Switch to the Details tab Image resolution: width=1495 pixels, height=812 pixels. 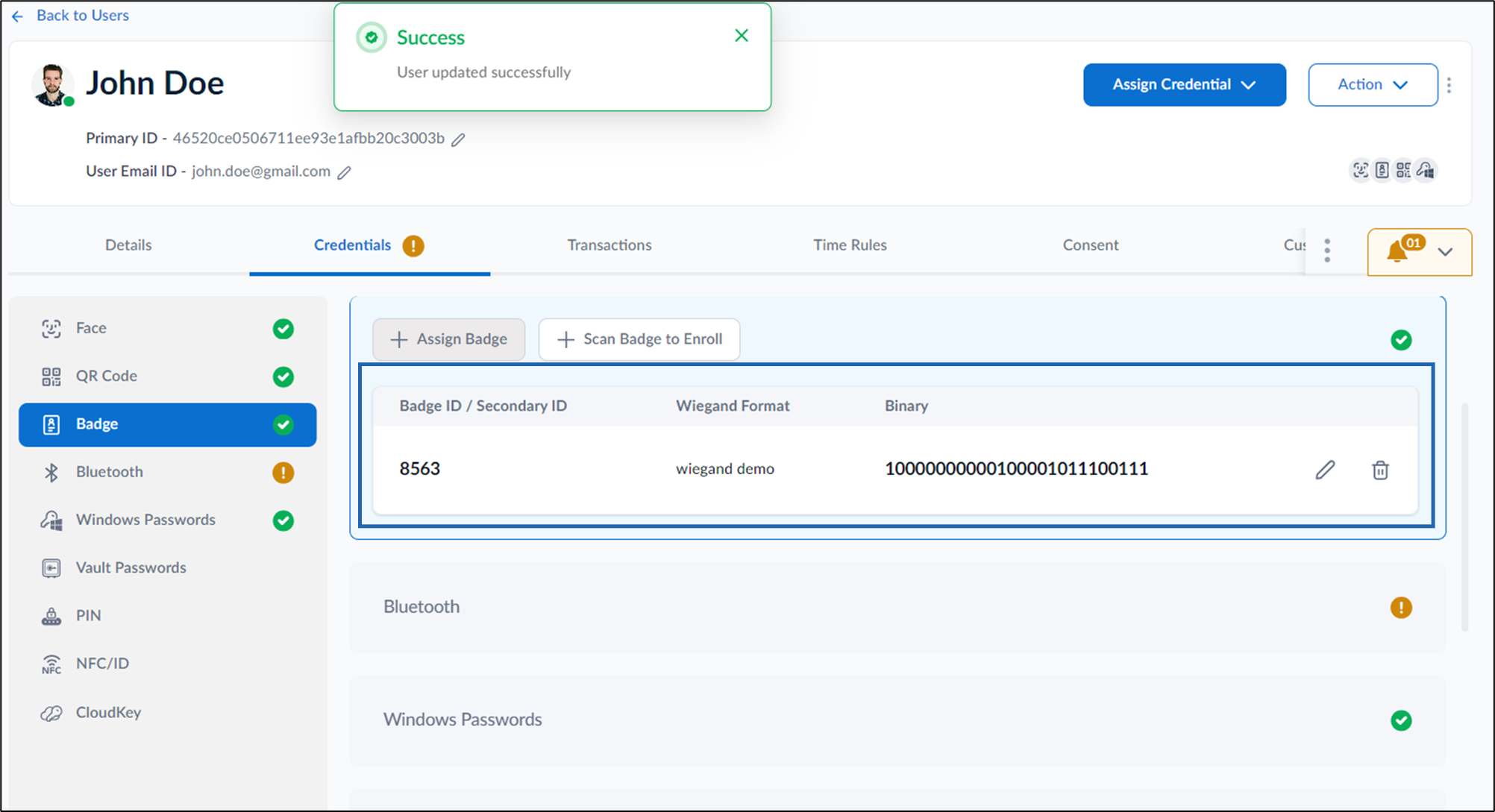click(128, 245)
